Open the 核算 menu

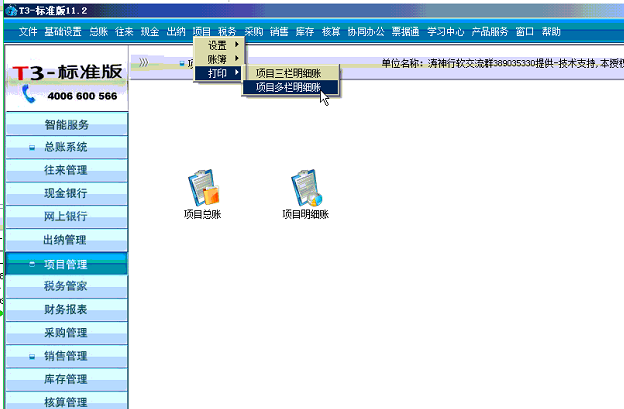pos(331,31)
